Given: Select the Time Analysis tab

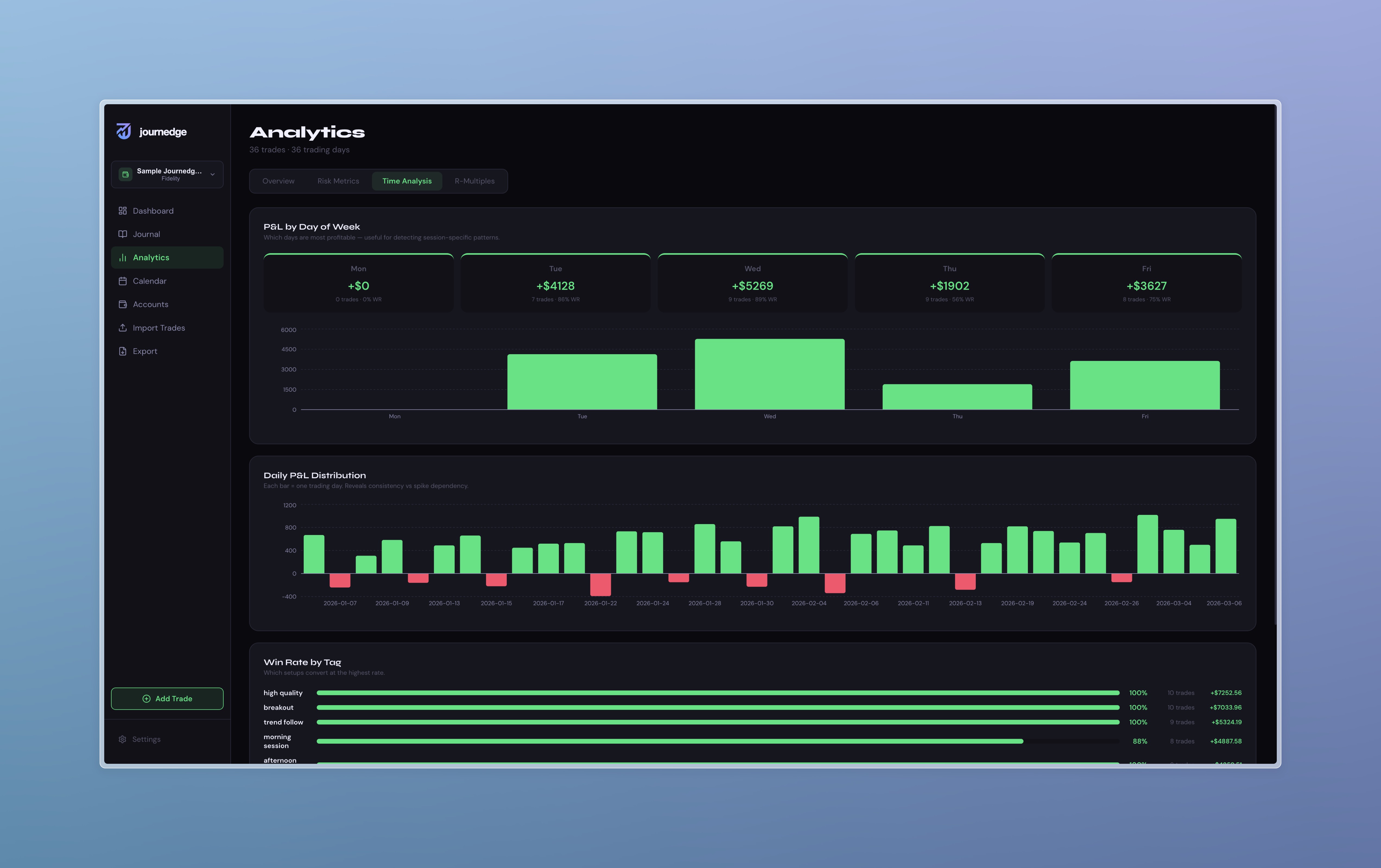Looking at the screenshot, I should [x=407, y=181].
